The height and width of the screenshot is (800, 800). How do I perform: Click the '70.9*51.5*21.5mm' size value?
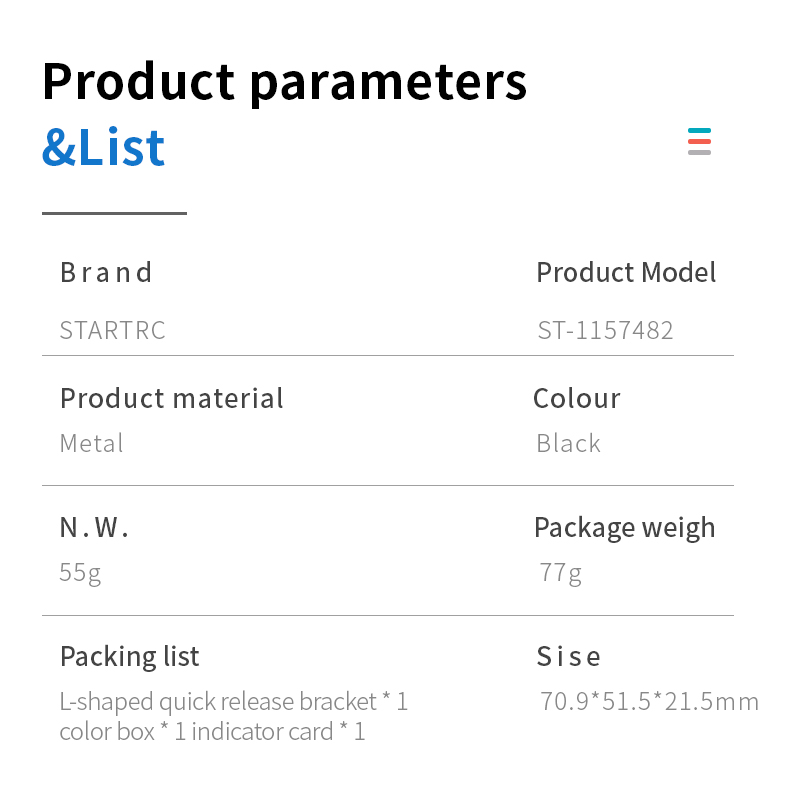649,701
